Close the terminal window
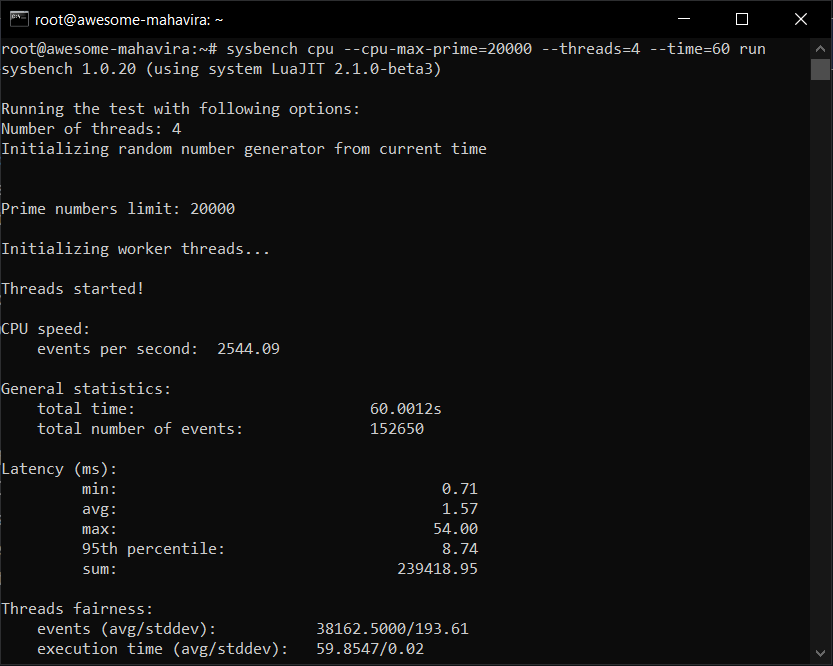This screenshot has width=833, height=666. 801,19
